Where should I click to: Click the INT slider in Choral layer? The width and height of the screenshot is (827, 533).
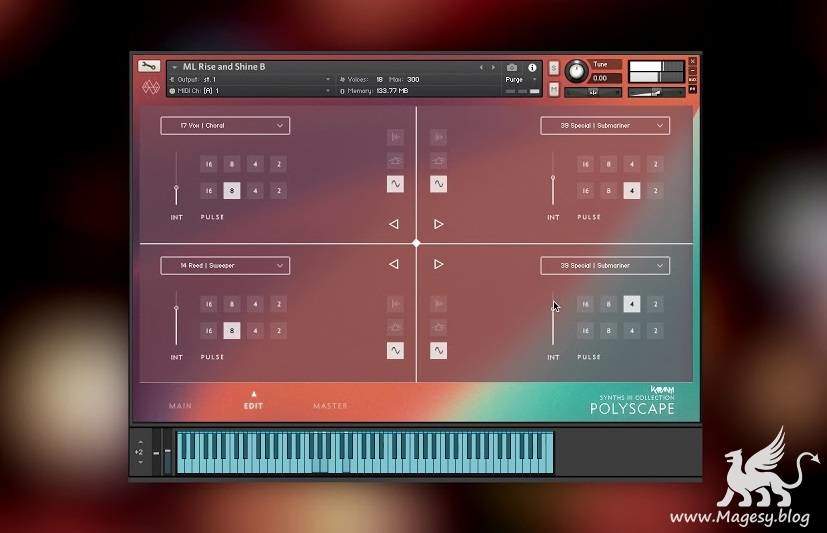pos(176,179)
